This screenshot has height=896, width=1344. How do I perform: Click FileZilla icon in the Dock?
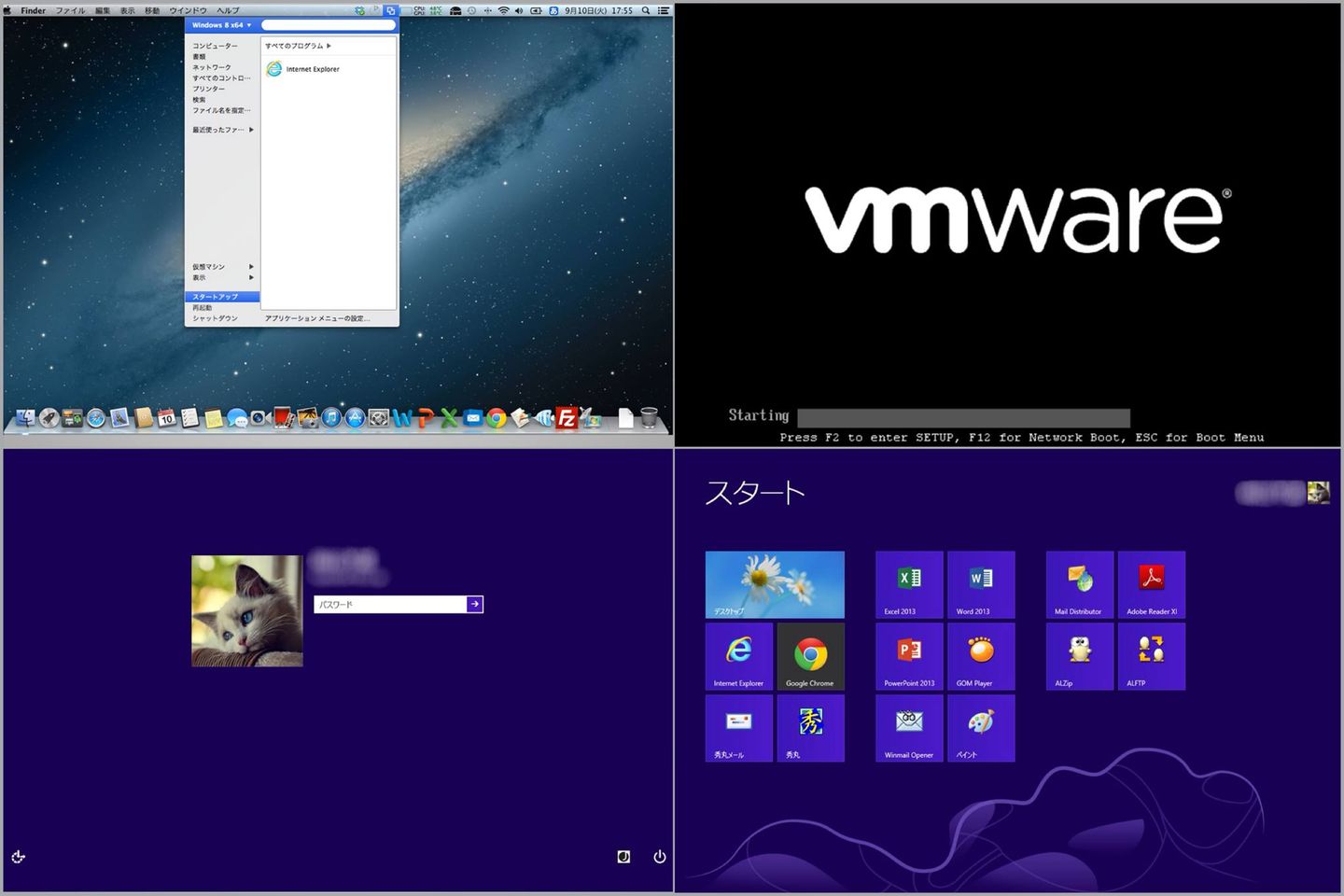tap(567, 418)
